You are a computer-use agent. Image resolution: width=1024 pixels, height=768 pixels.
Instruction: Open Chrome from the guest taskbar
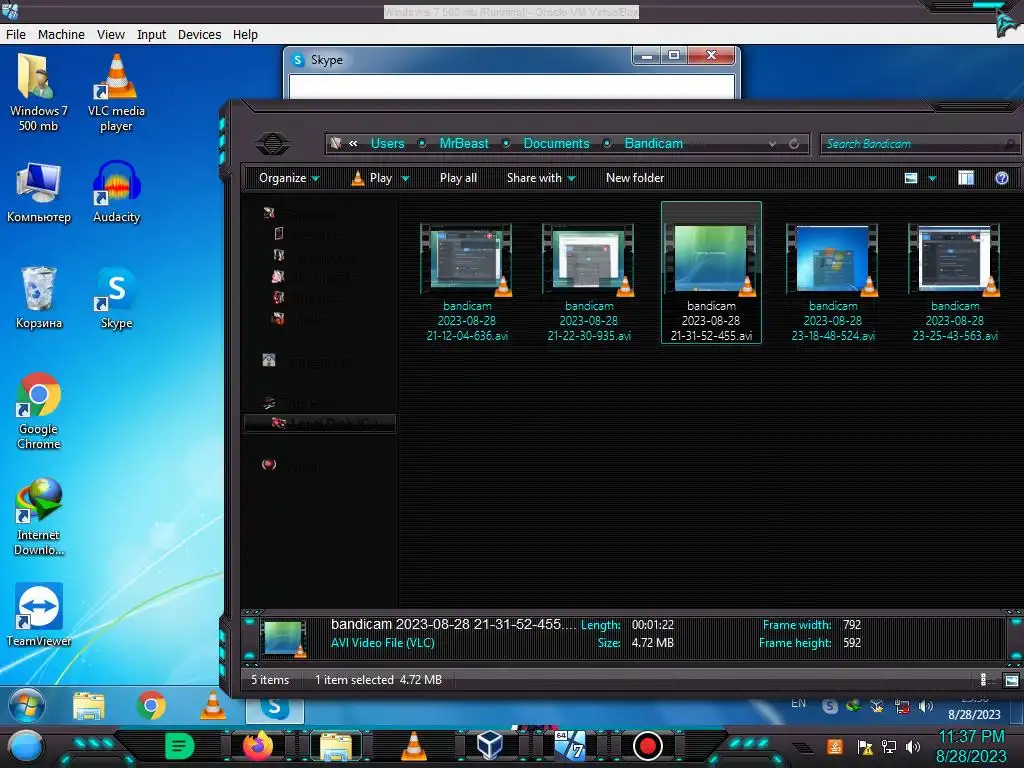click(x=151, y=705)
